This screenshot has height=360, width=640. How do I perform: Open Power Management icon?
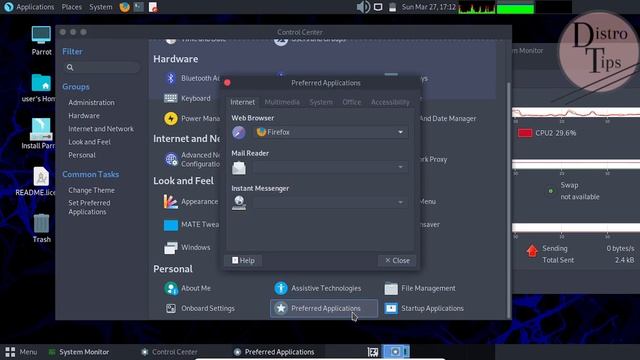tap(171, 119)
